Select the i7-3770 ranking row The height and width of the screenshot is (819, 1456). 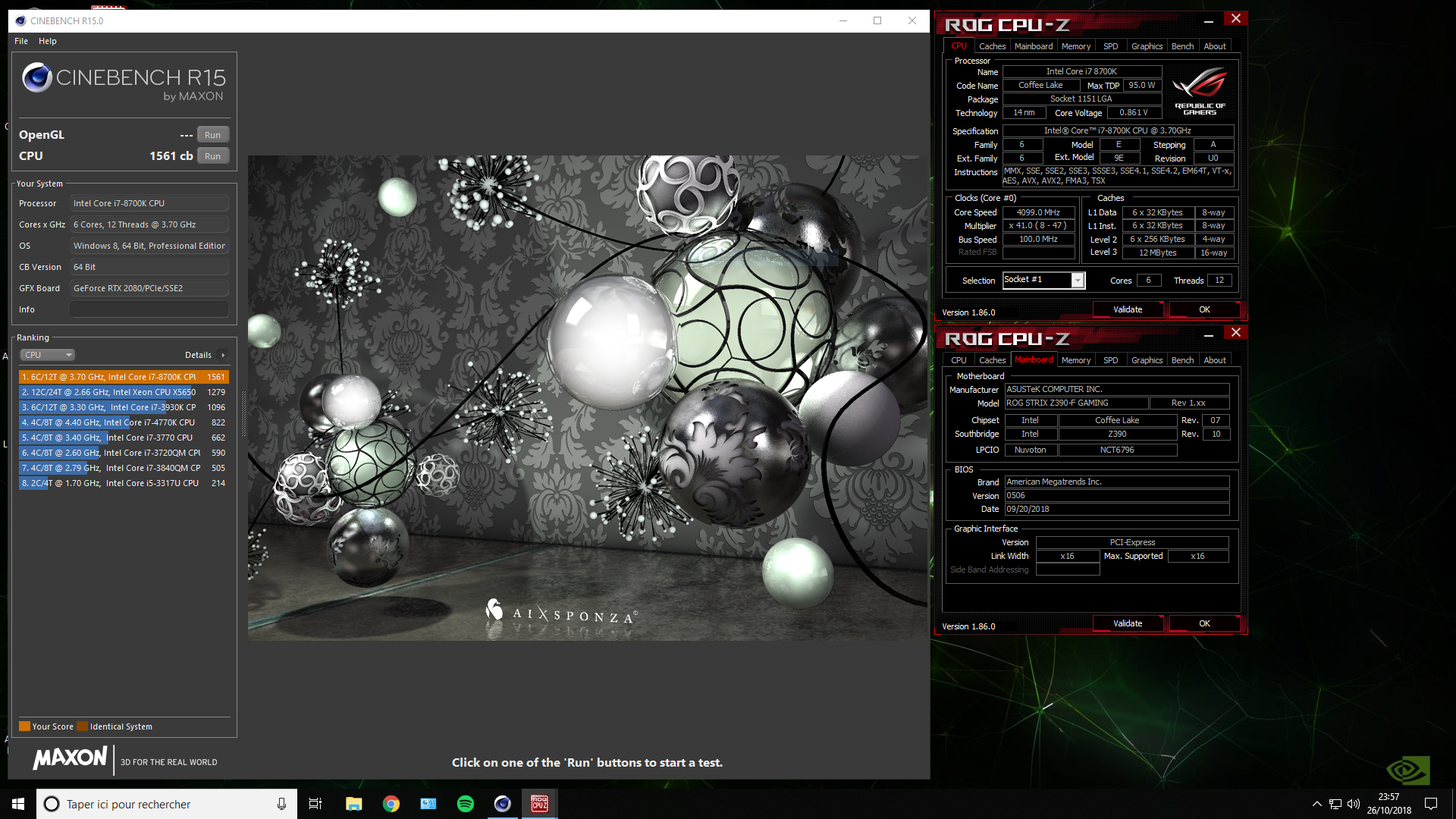pos(124,438)
